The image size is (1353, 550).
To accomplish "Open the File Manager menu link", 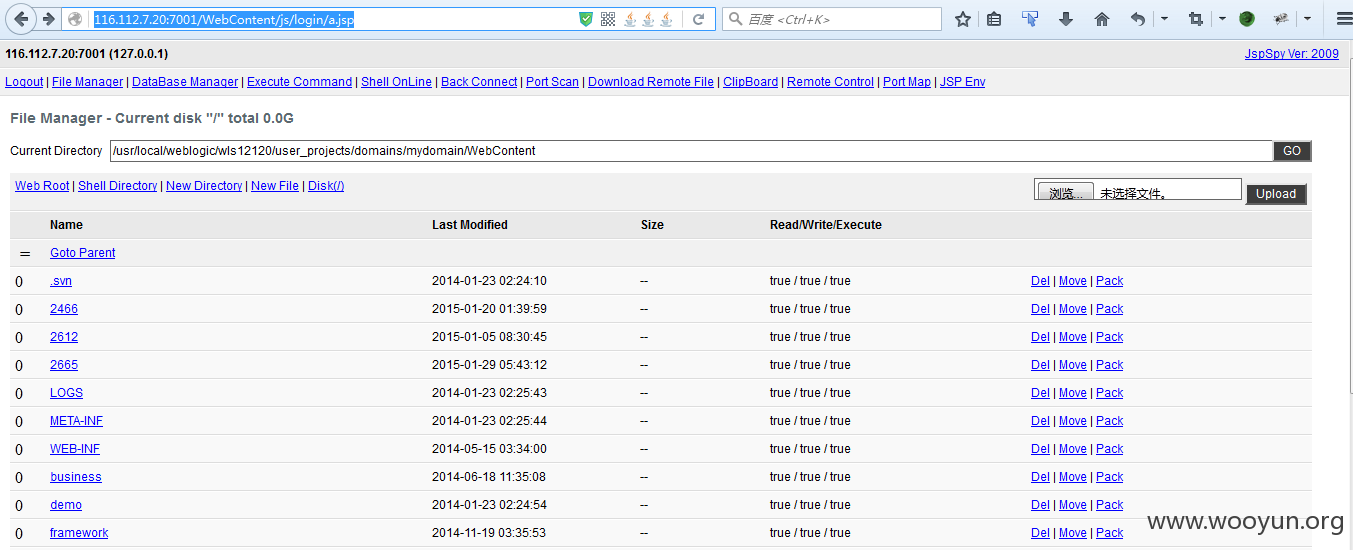I will click(87, 82).
